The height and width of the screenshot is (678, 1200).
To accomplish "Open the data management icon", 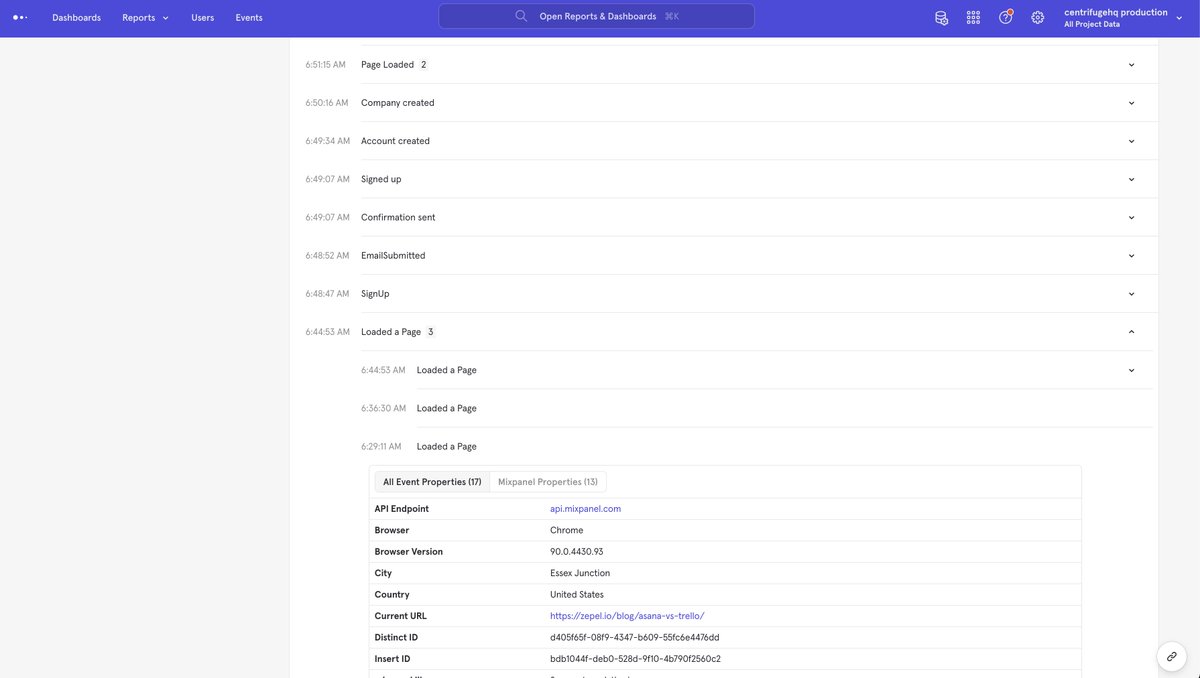I will 941,17.
